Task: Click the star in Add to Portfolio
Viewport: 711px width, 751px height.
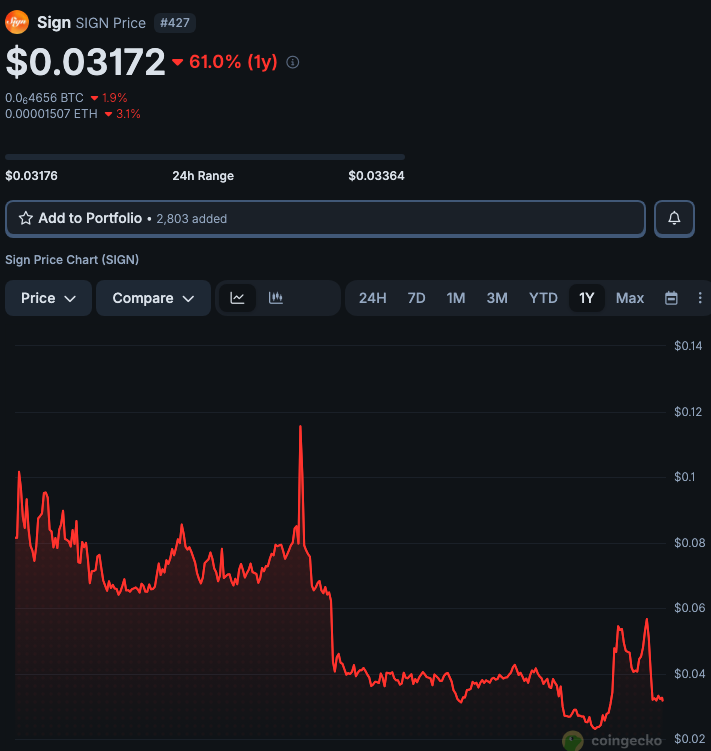Action: point(26,218)
